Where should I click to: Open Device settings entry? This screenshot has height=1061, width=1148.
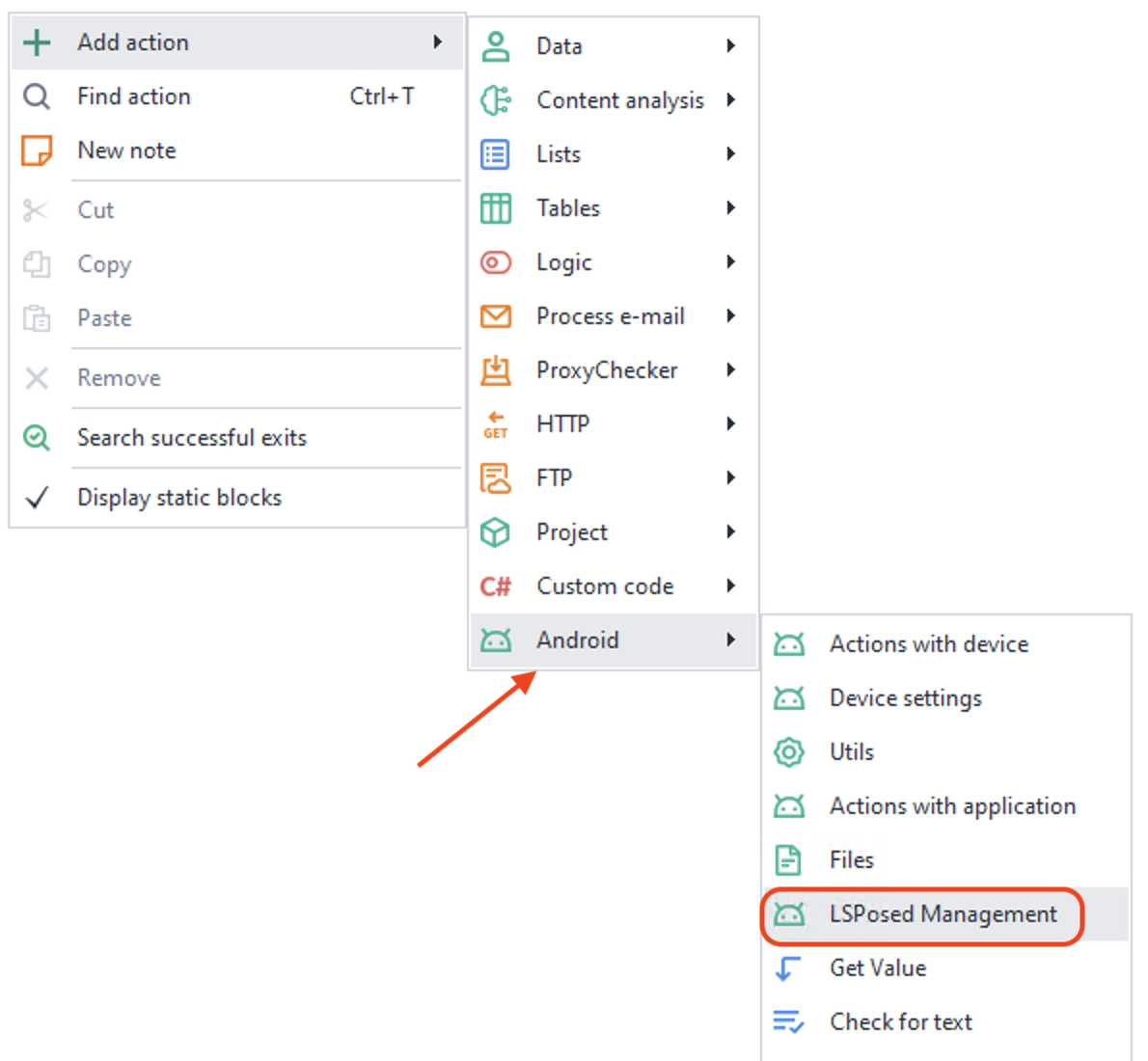pos(905,698)
